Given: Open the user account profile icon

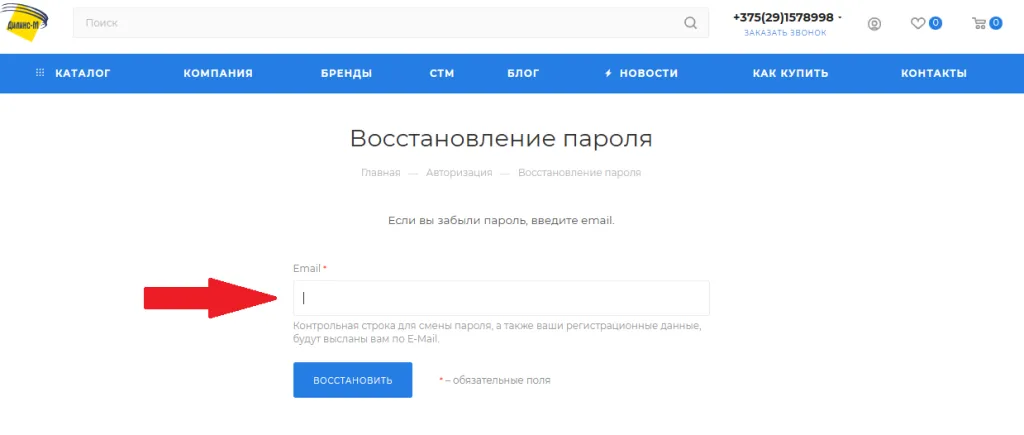Looking at the screenshot, I should [x=875, y=24].
